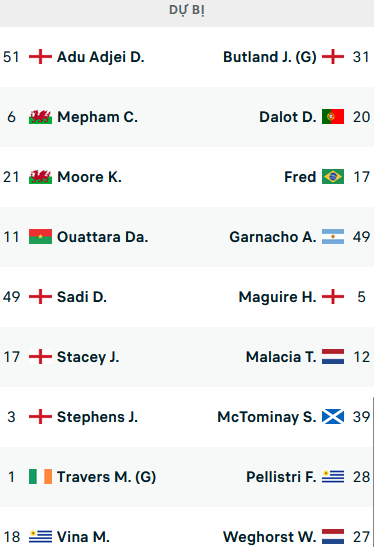Click the Netherlands flag next to Malacia T.
Screen dimensions: 374x547
tap(333, 357)
